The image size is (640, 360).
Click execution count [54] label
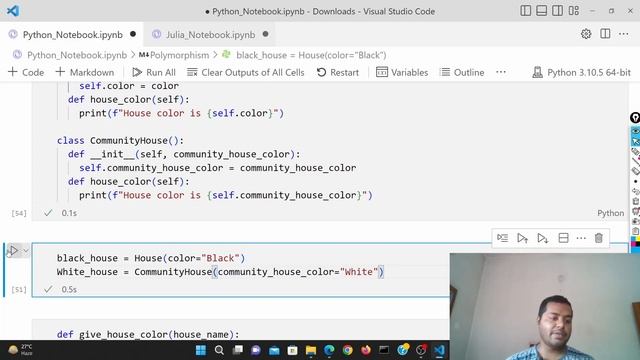point(19,213)
